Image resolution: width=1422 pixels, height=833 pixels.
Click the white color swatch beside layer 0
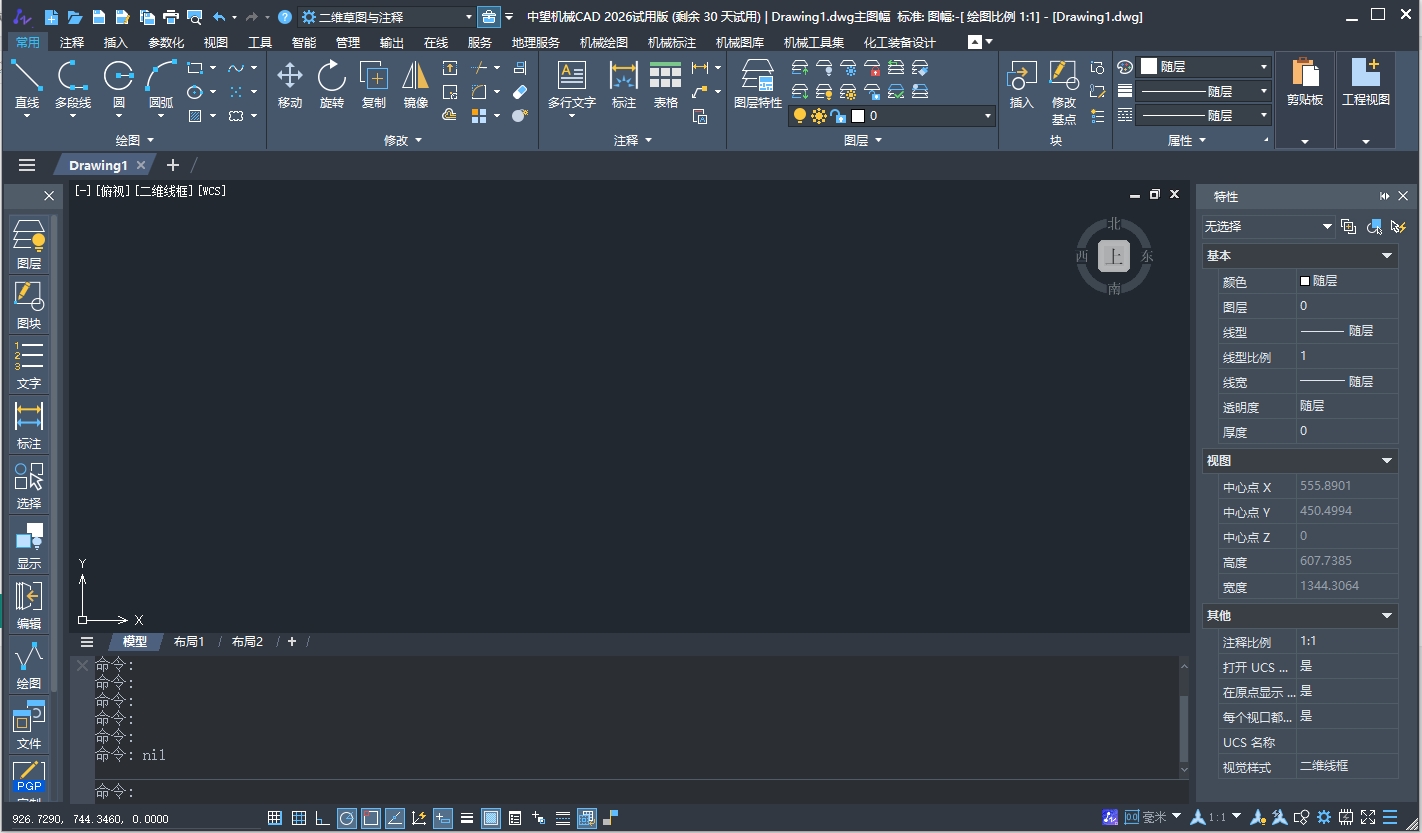click(x=858, y=116)
